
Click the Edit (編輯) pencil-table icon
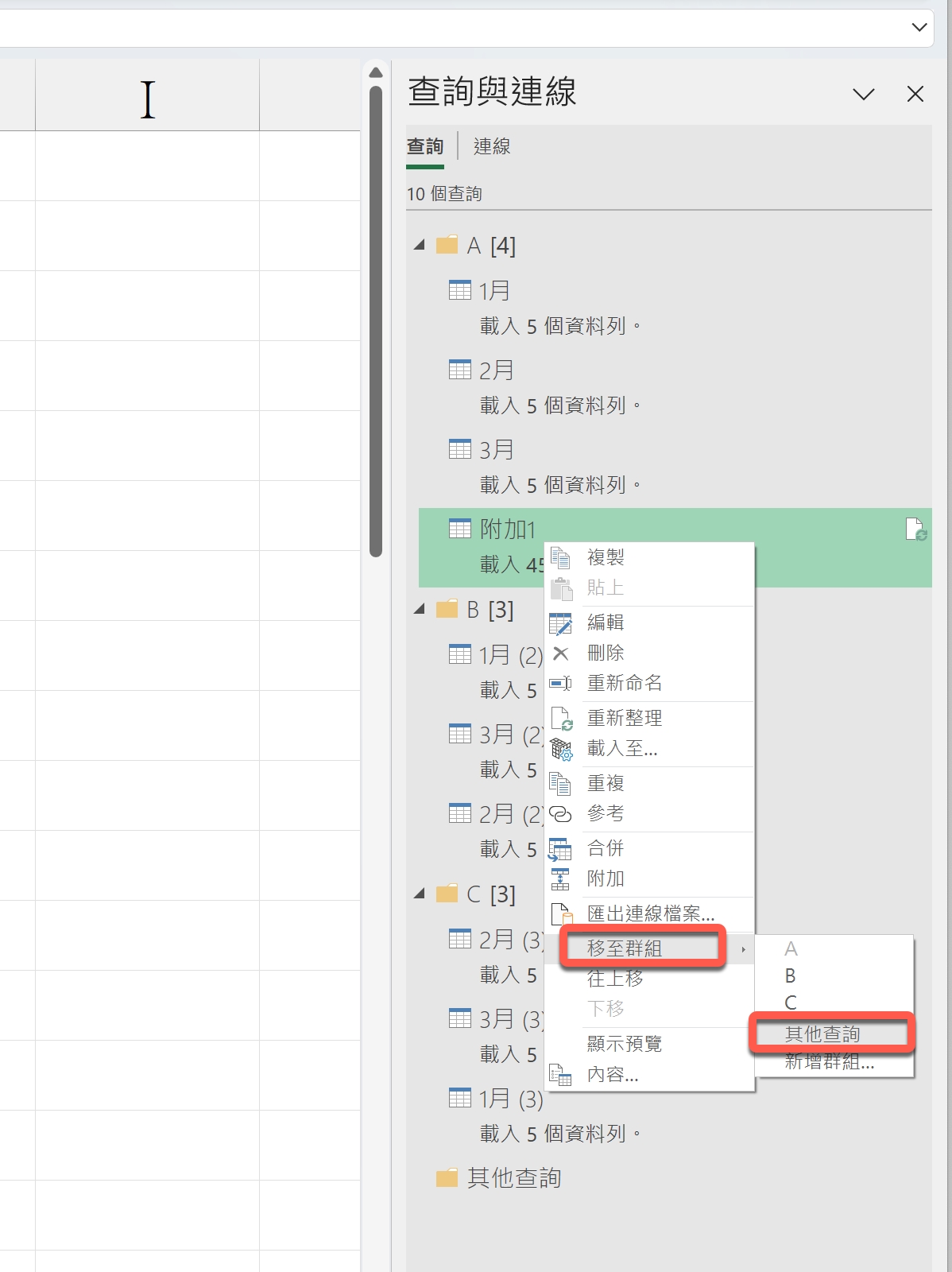click(560, 623)
